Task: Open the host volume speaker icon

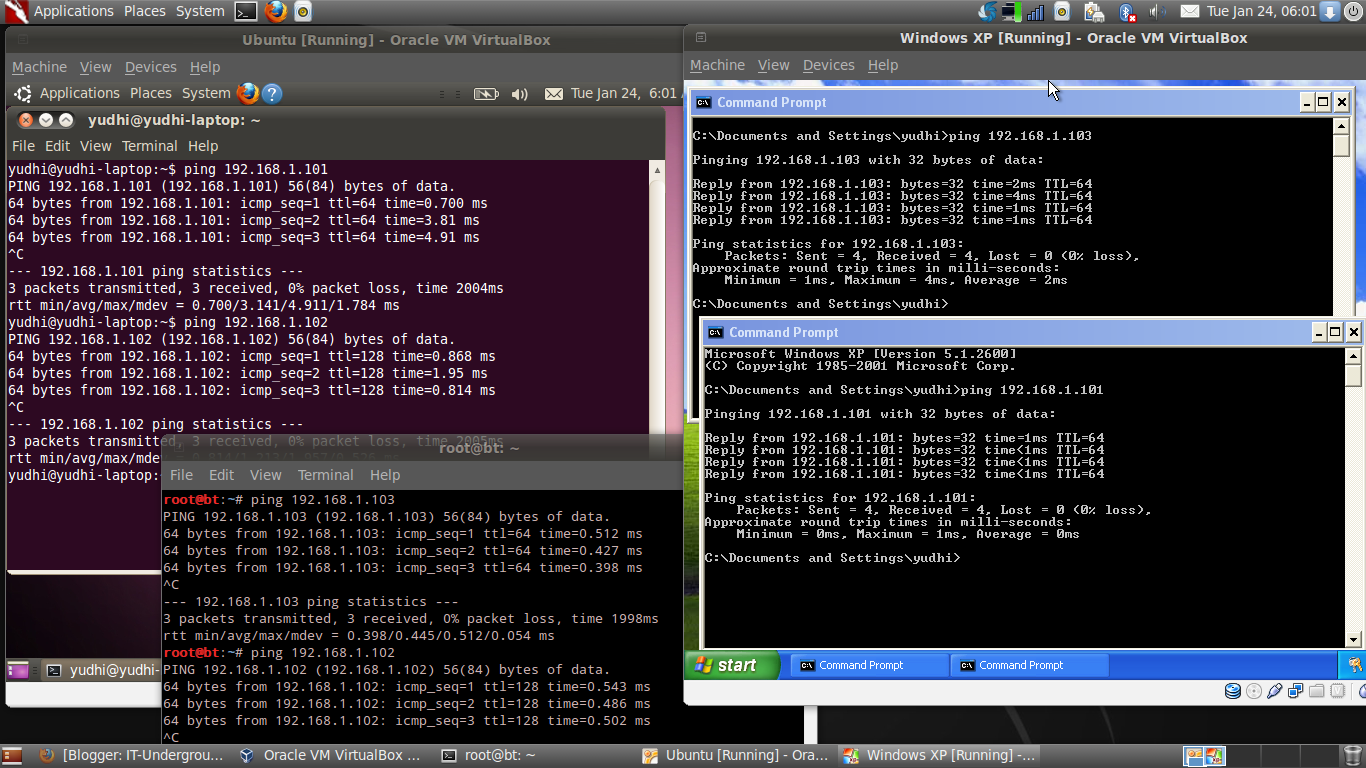Action: [1158, 11]
